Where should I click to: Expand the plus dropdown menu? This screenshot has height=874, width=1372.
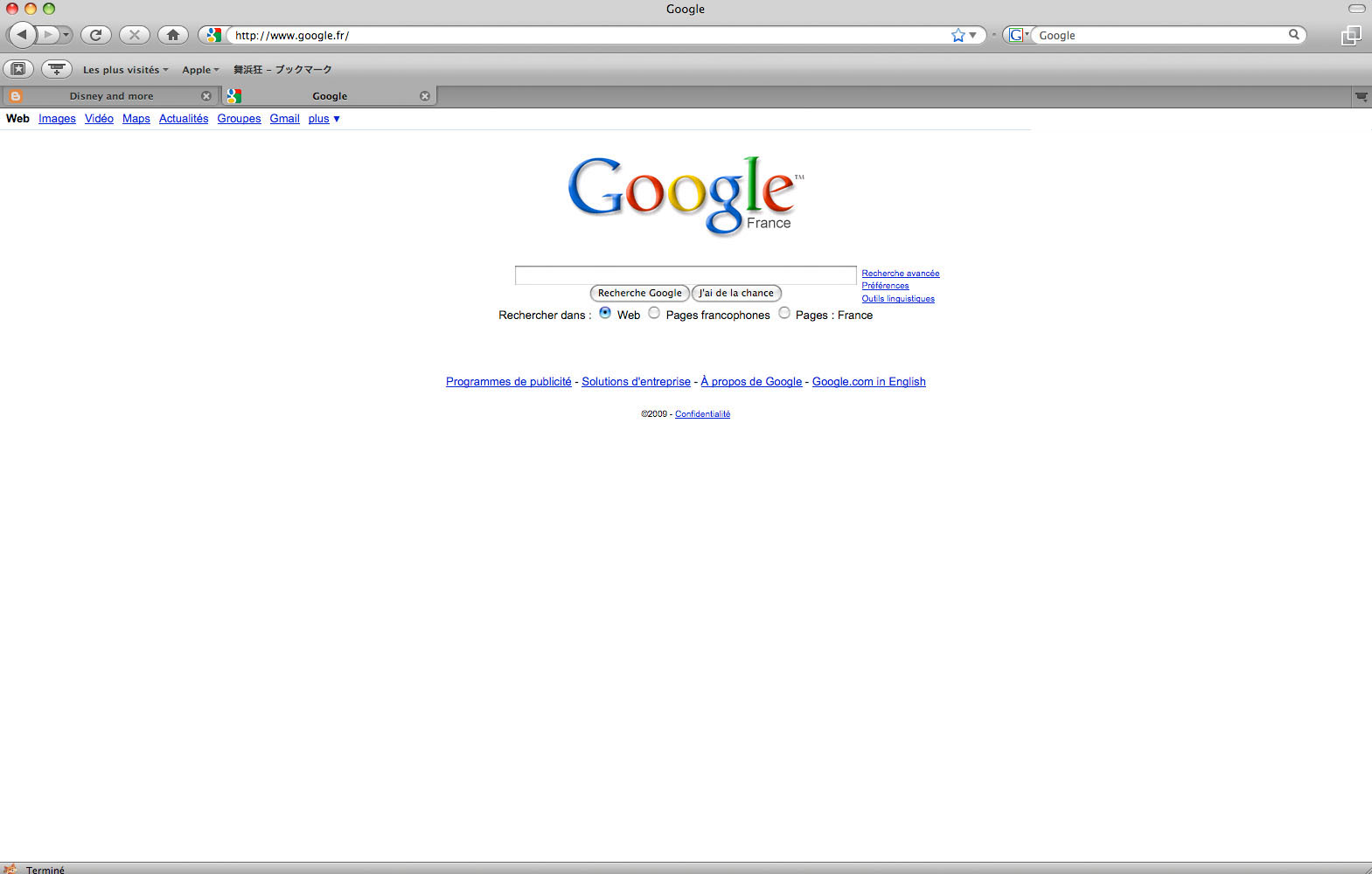[324, 119]
